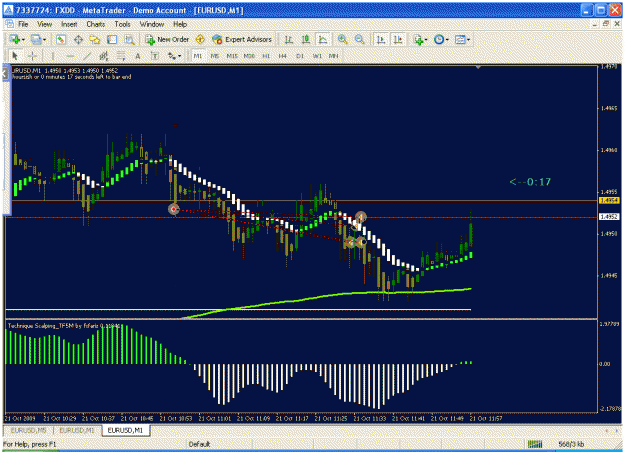Toggle the Terminal window icon
Screen dimensions: 625x452
[x=112, y=39]
